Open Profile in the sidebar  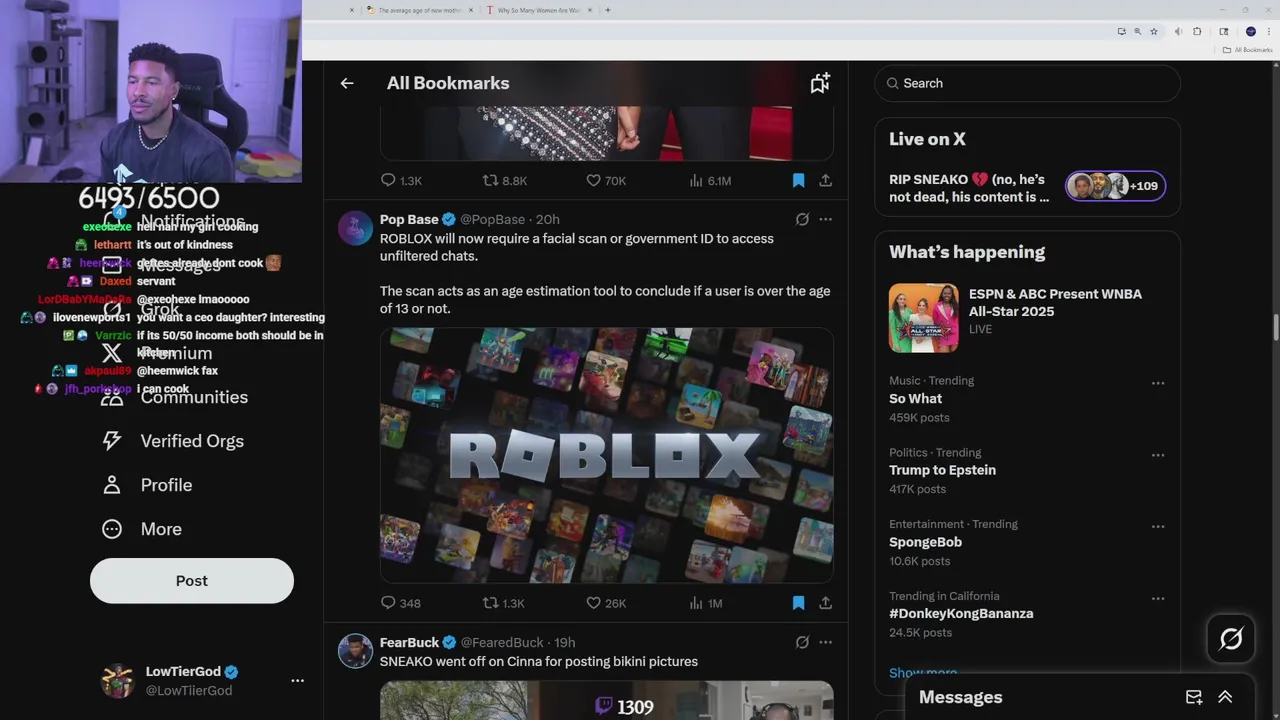147,485
